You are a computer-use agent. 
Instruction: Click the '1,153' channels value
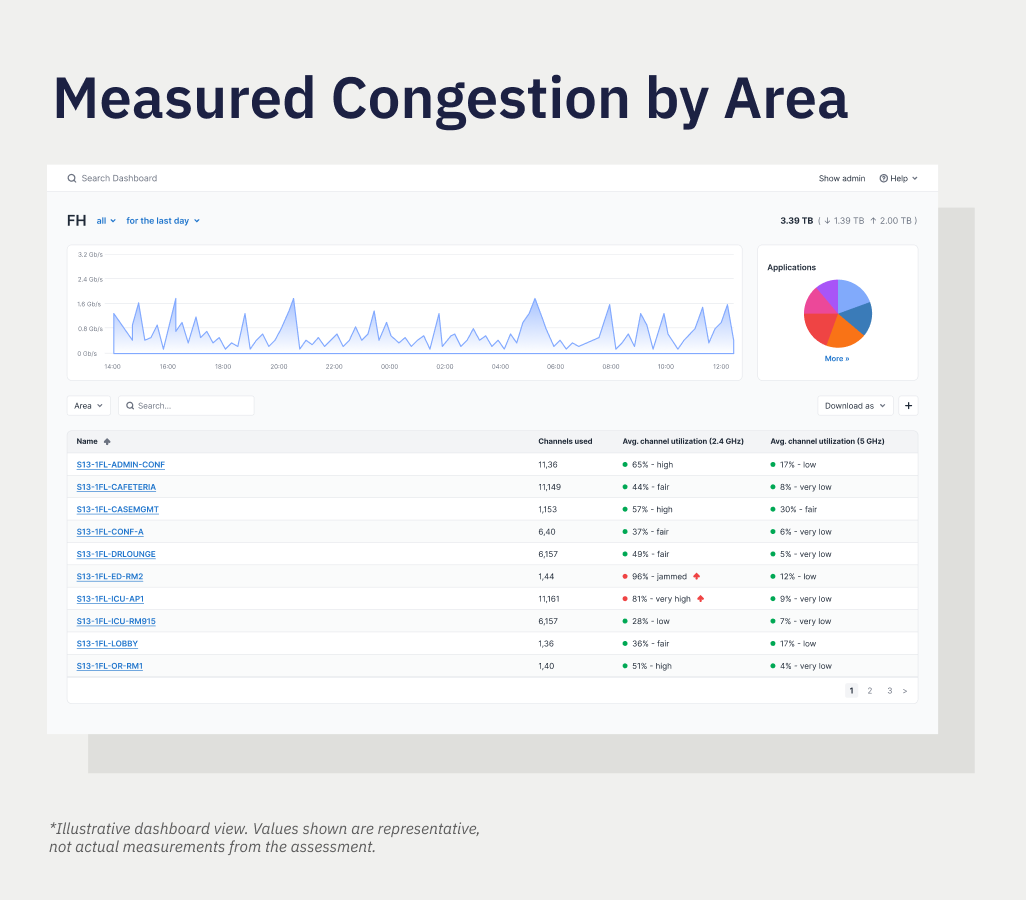click(x=547, y=509)
